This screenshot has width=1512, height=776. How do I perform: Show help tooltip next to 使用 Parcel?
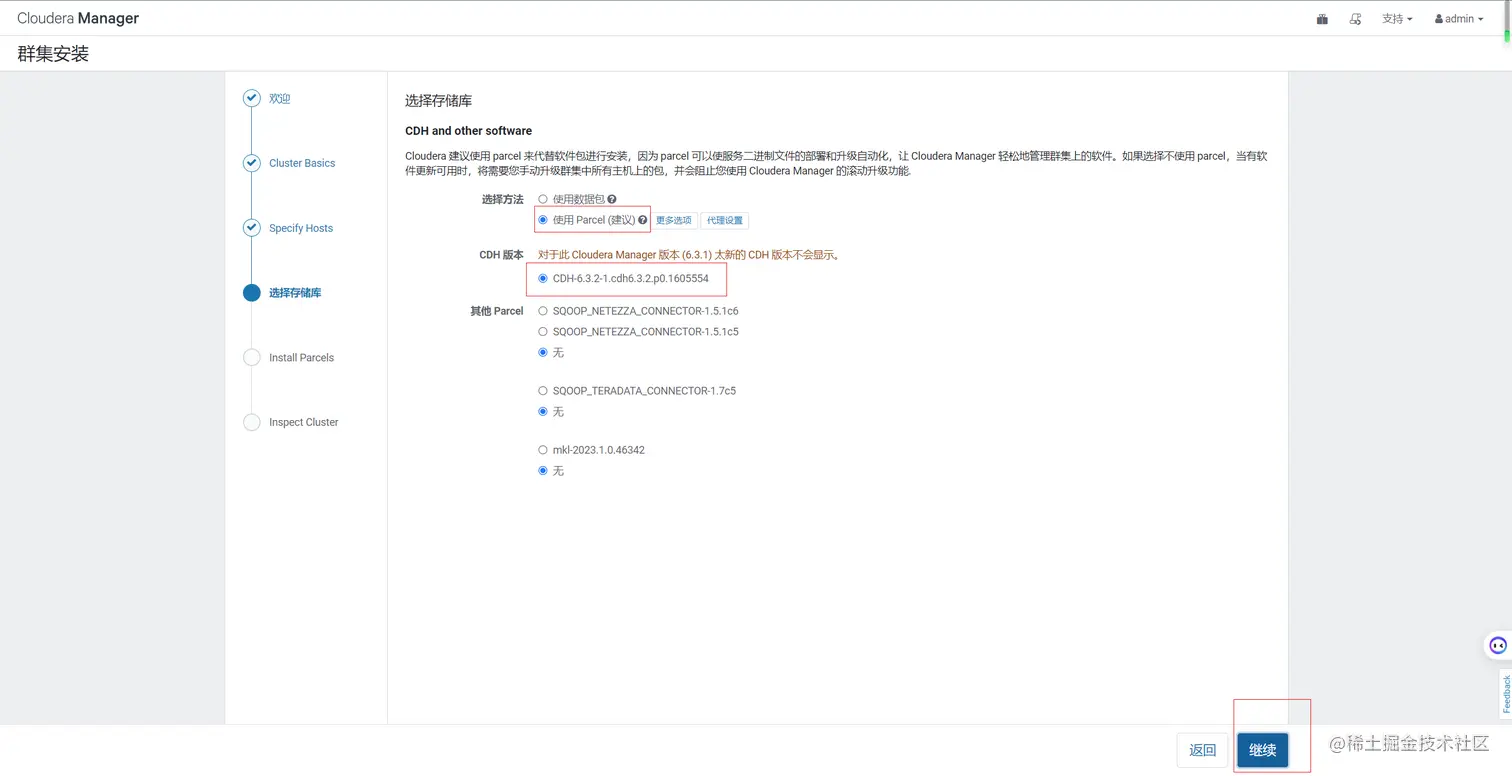(x=643, y=220)
